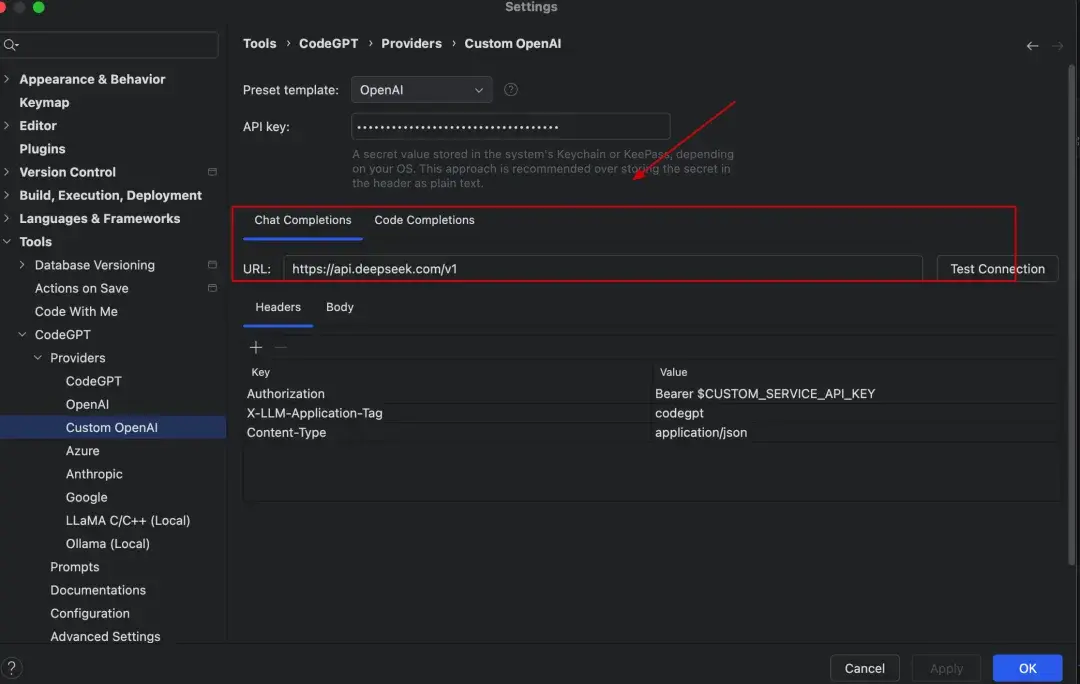Image resolution: width=1080 pixels, height=684 pixels.
Task: Collapse the Providers tree node
Action: [38, 357]
